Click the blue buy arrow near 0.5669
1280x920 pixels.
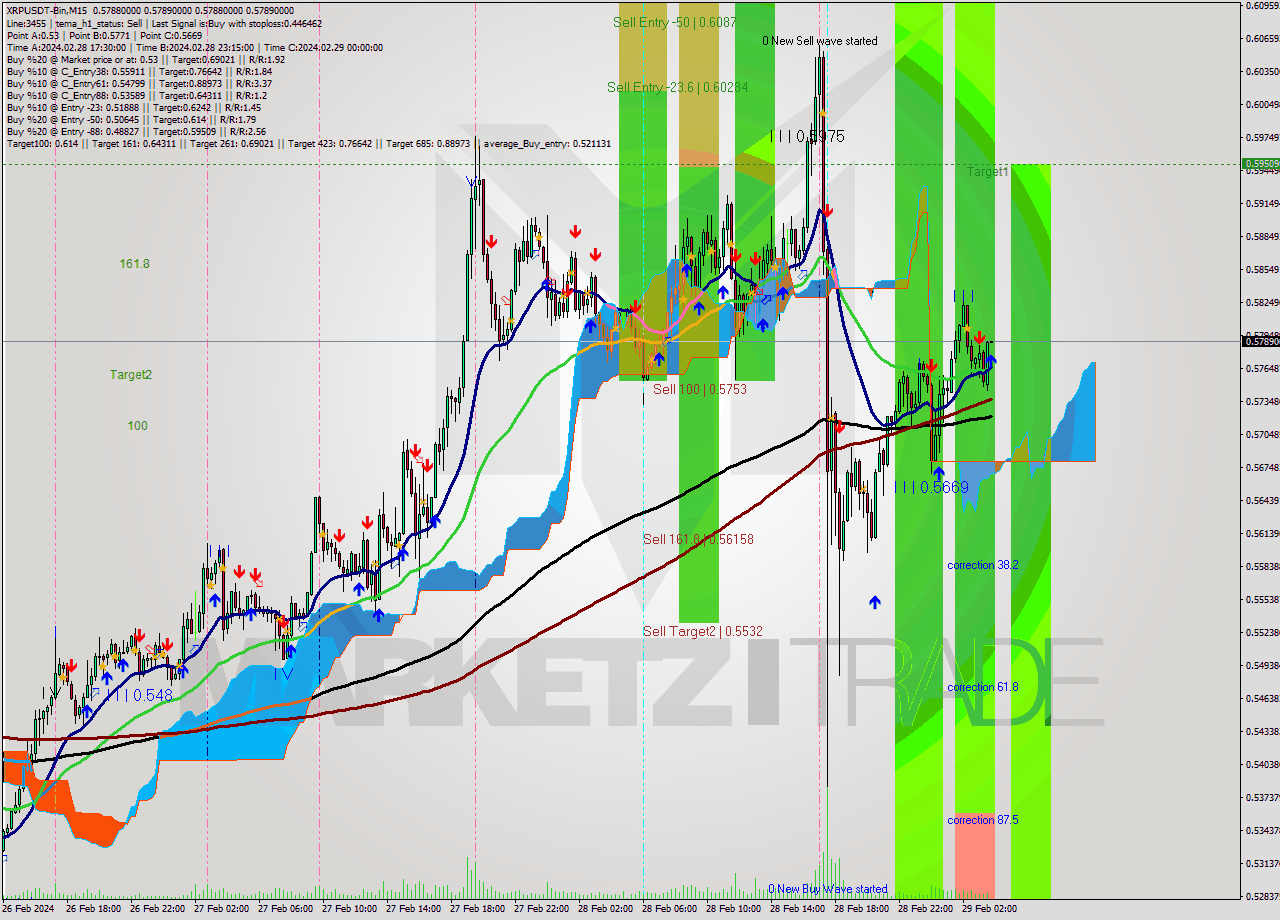[938, 471]
